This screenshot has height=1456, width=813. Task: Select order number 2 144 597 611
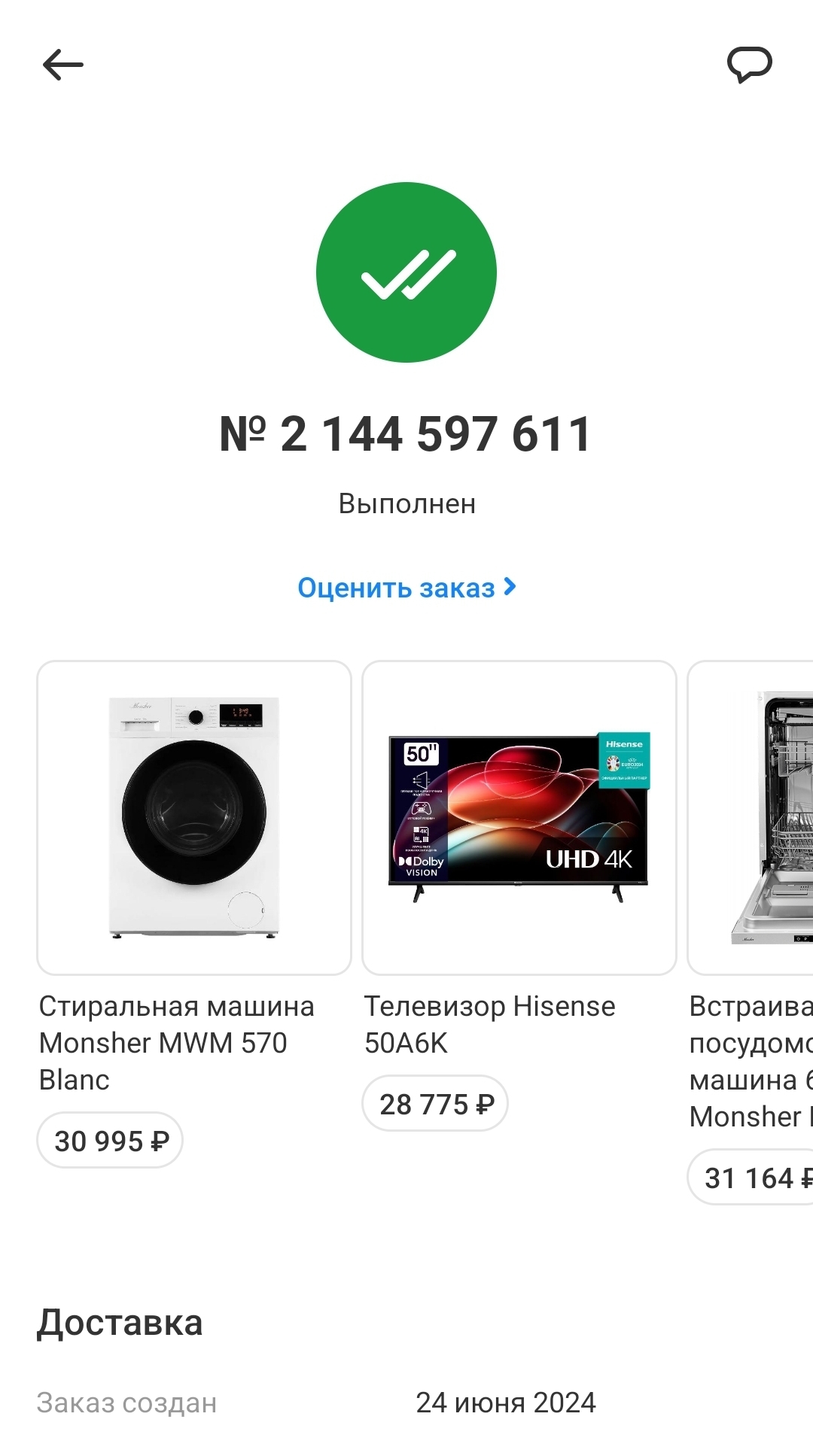406,434
